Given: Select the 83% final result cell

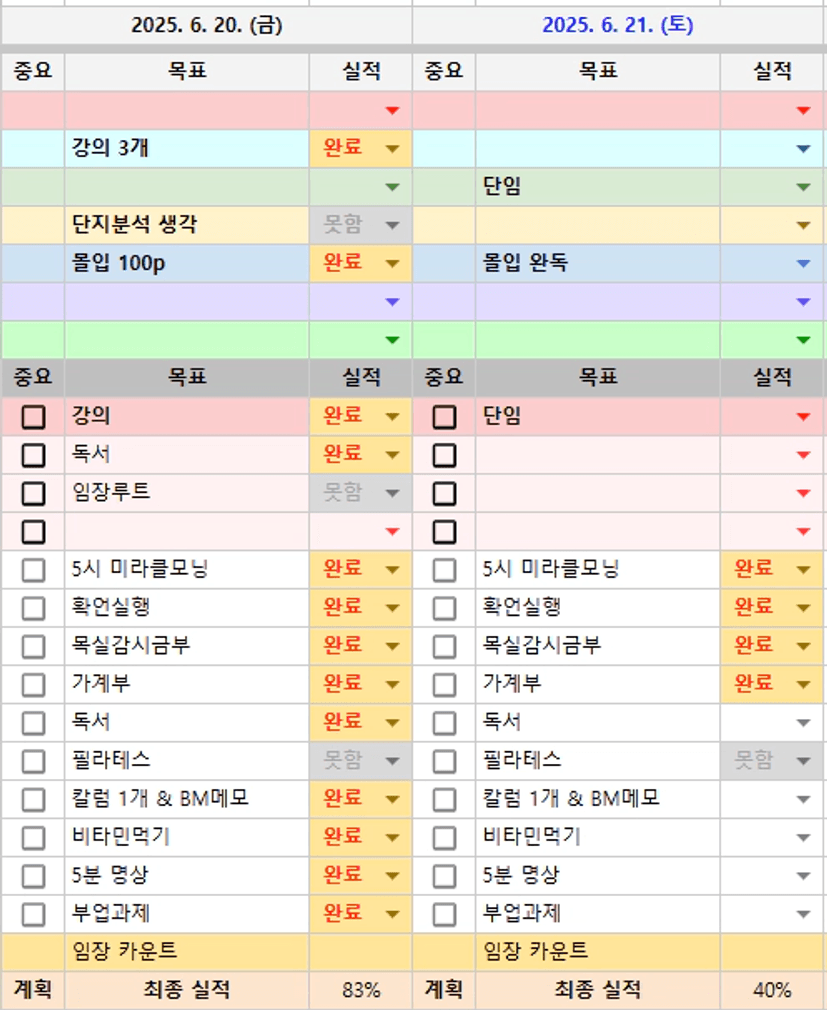Looking at the screenshot, I should [x=361, y=990].
